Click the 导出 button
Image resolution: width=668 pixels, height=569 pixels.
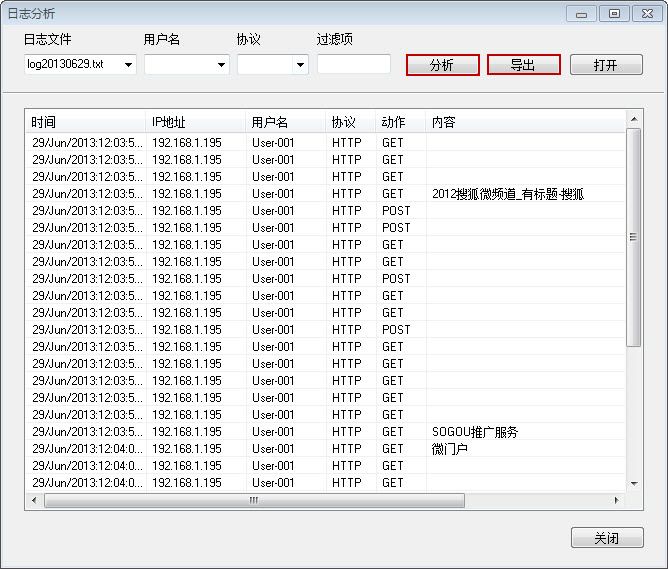click(x=524, y=65)
